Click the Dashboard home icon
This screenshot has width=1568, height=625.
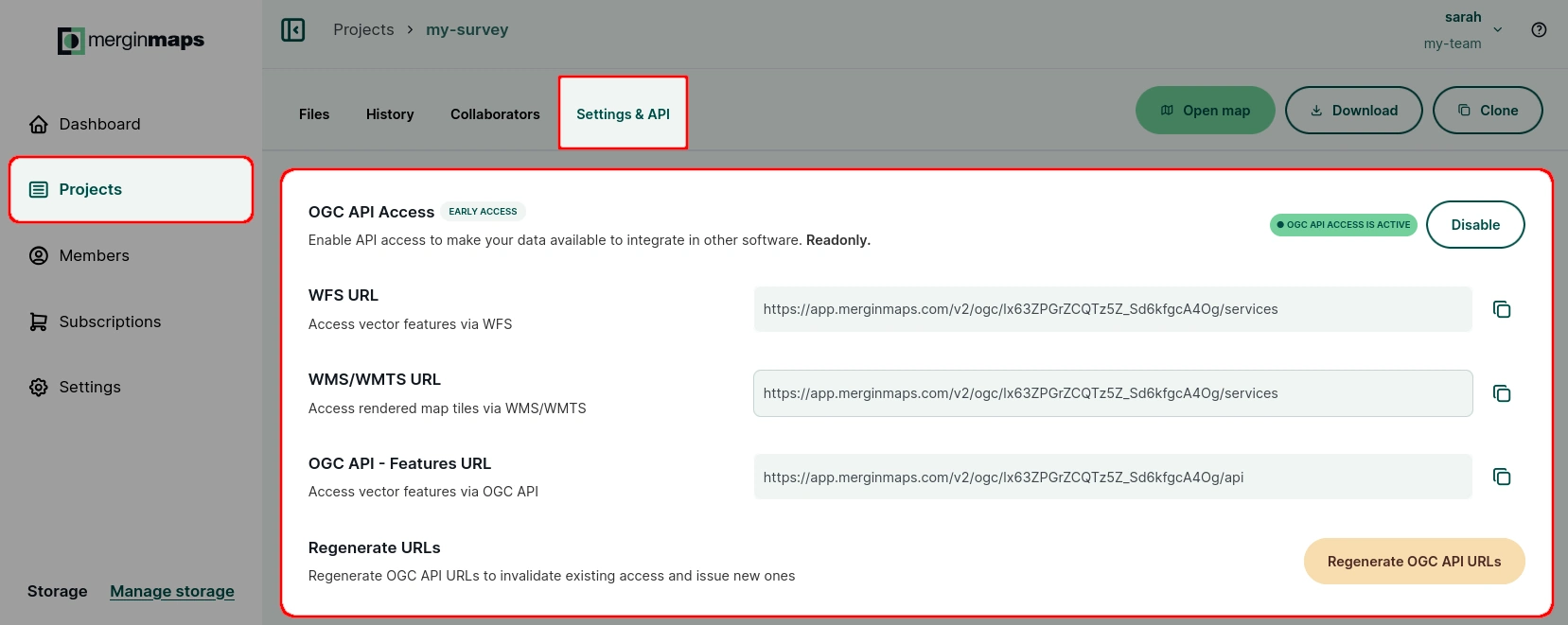39,124
